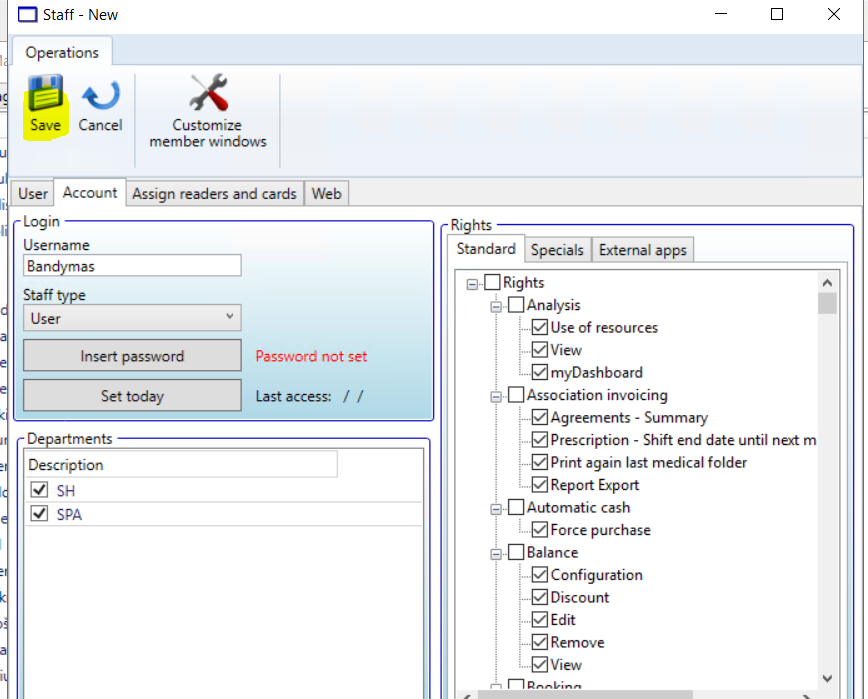Screen dimensions: 868x699
Task: Switch to the External apps tab
Action: pos(642,250)
